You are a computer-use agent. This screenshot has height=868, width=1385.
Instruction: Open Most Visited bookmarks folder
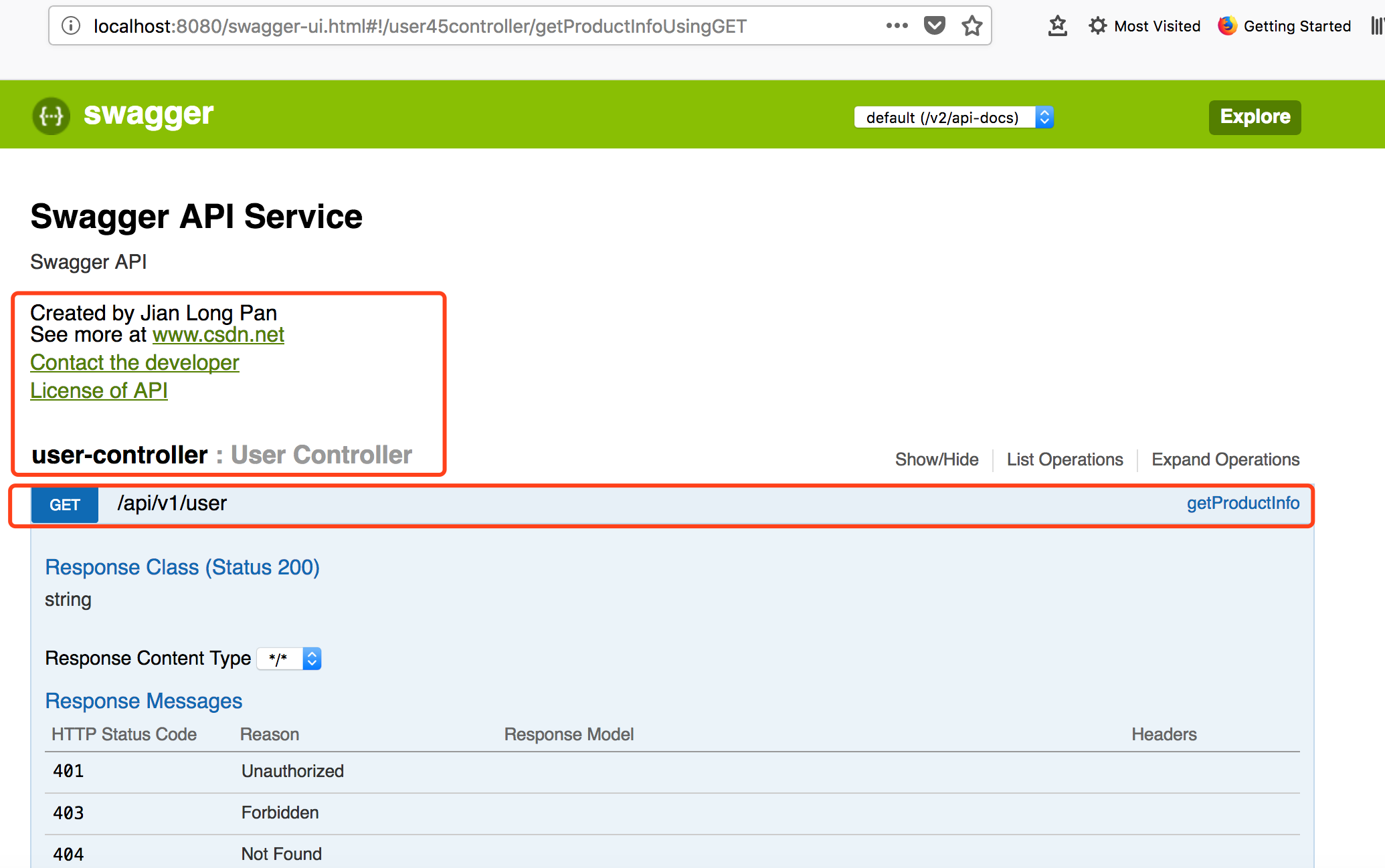[x=1144, y=26]
